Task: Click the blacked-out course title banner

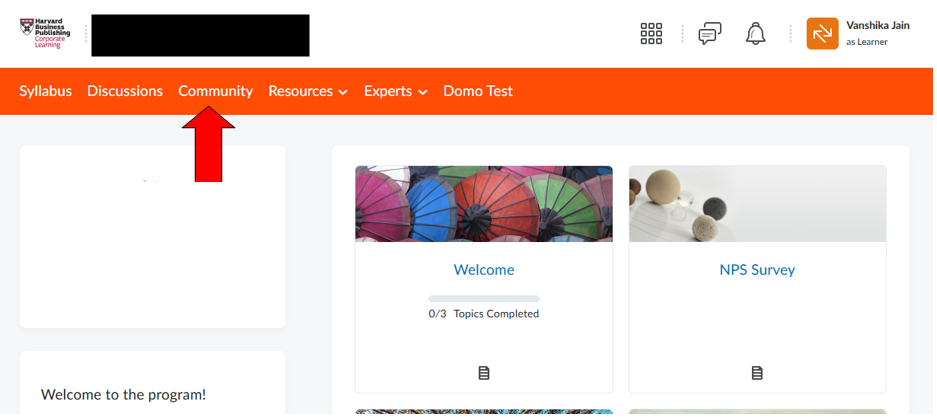Action: [x=200, y=35]
